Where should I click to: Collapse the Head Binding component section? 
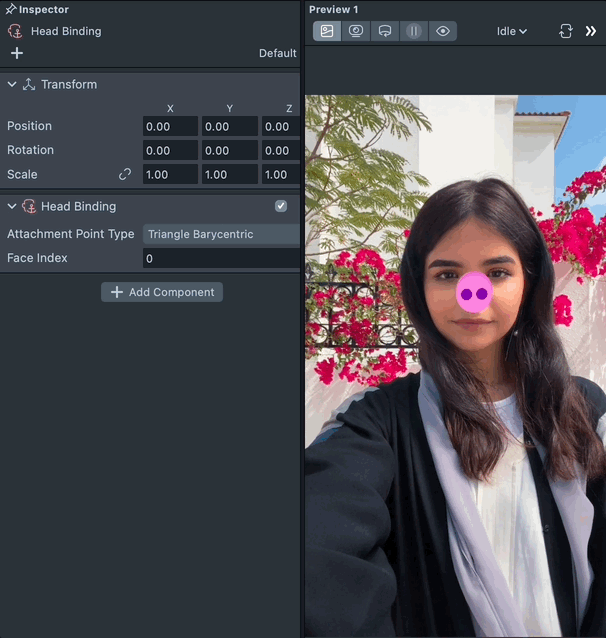(12, 206)
